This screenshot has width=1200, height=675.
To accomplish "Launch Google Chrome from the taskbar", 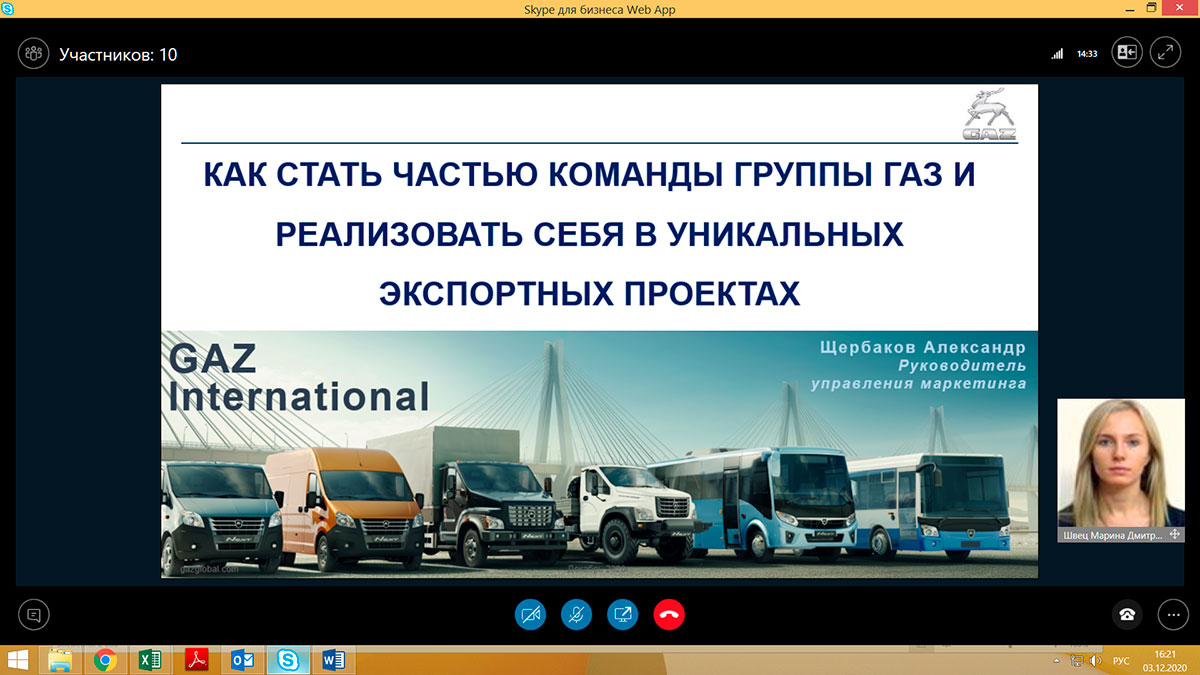I will coord(104,660).
